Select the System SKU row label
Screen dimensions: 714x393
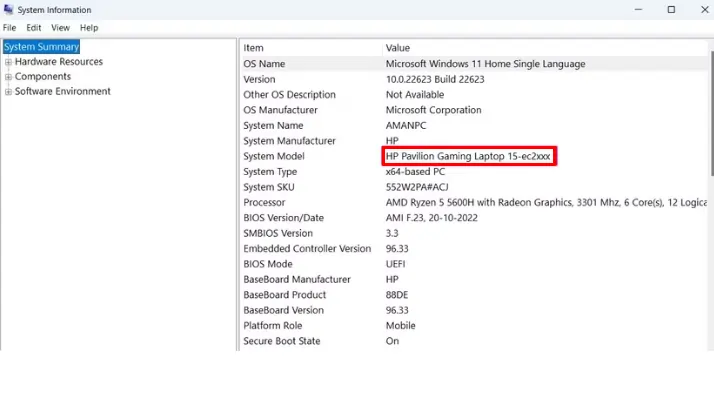(269, 187)
